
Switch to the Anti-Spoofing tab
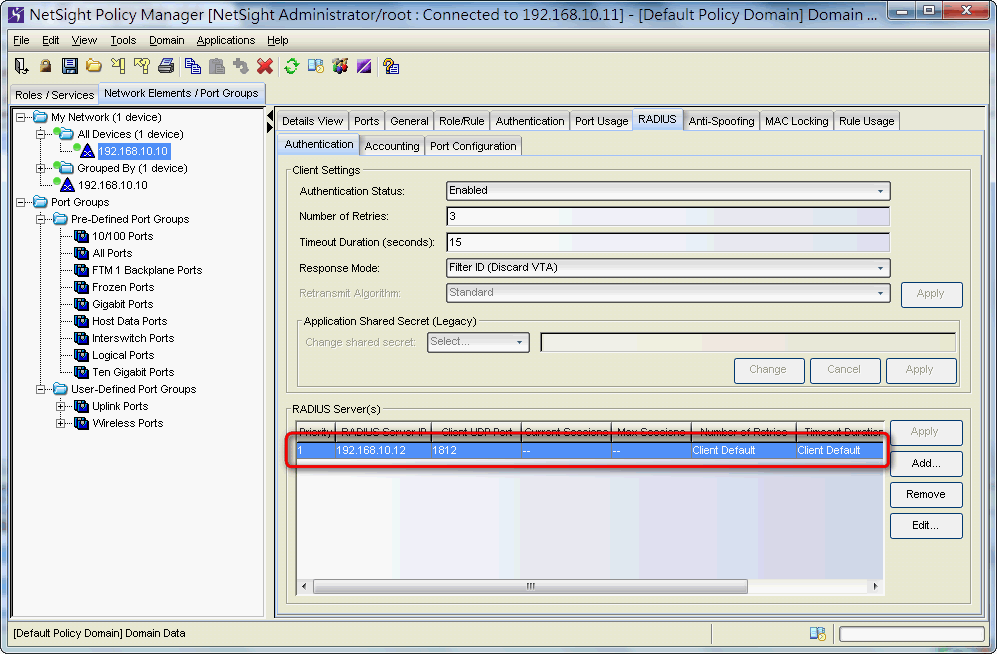pyautogui.click(x=721, y=121)
